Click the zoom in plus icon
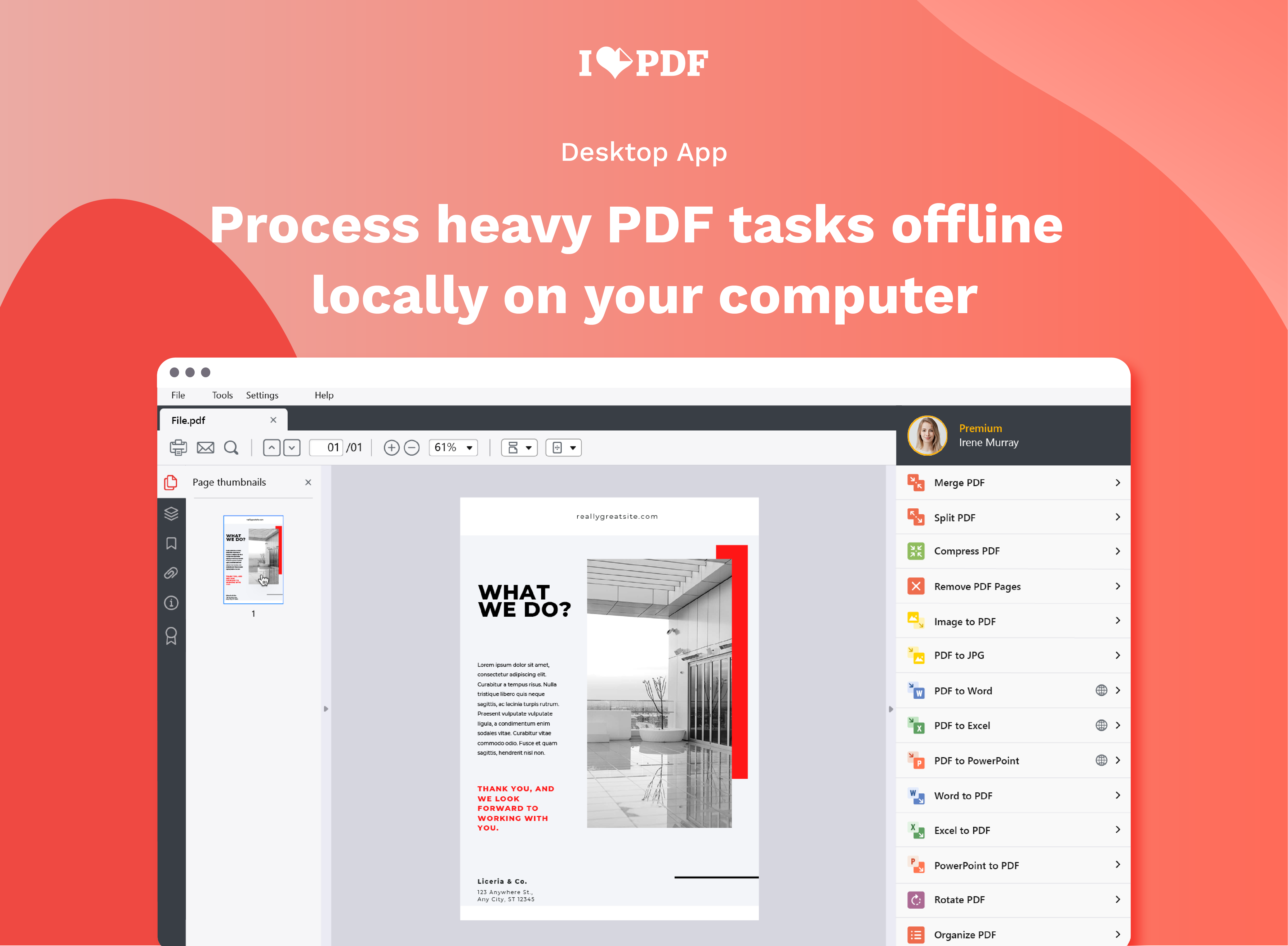1288x946 pixels. (x=391, y=447)
